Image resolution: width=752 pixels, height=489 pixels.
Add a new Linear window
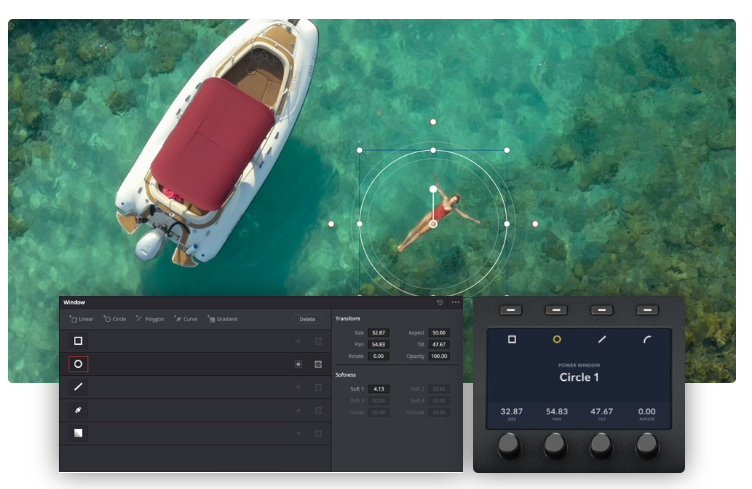coord(81,319)
